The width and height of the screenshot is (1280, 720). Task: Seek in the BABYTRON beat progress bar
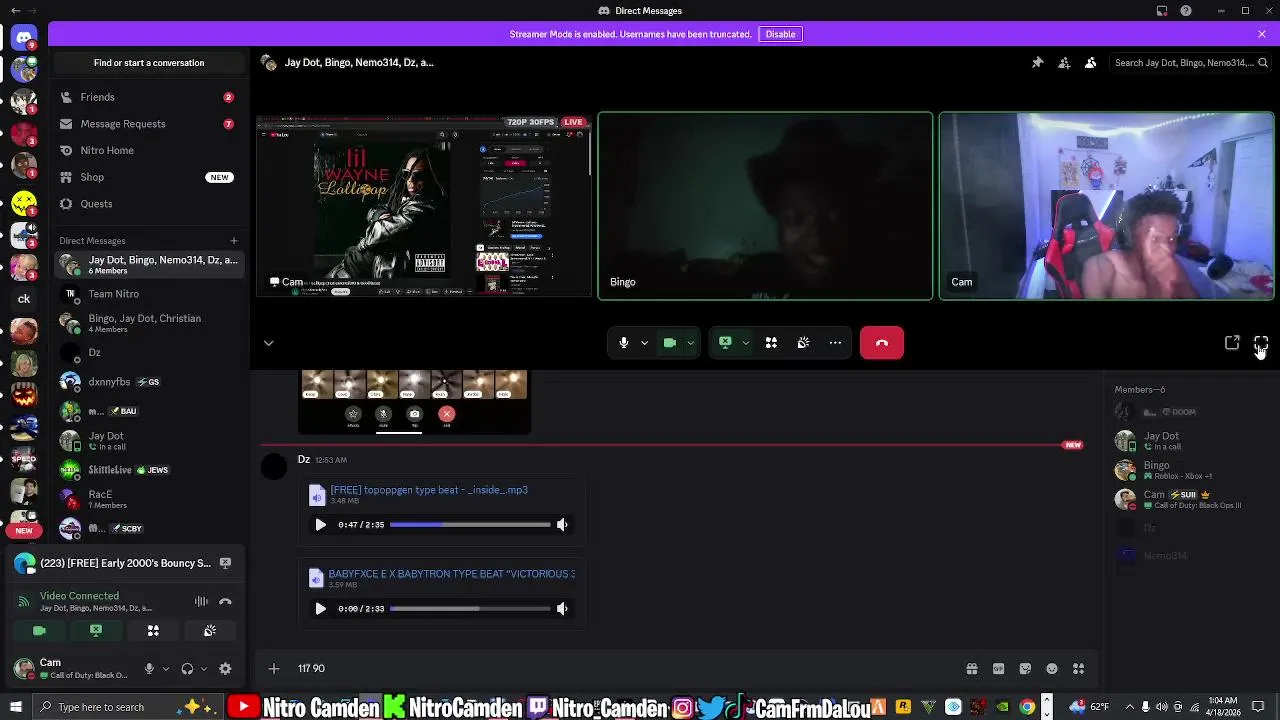(x=470, y=608)
